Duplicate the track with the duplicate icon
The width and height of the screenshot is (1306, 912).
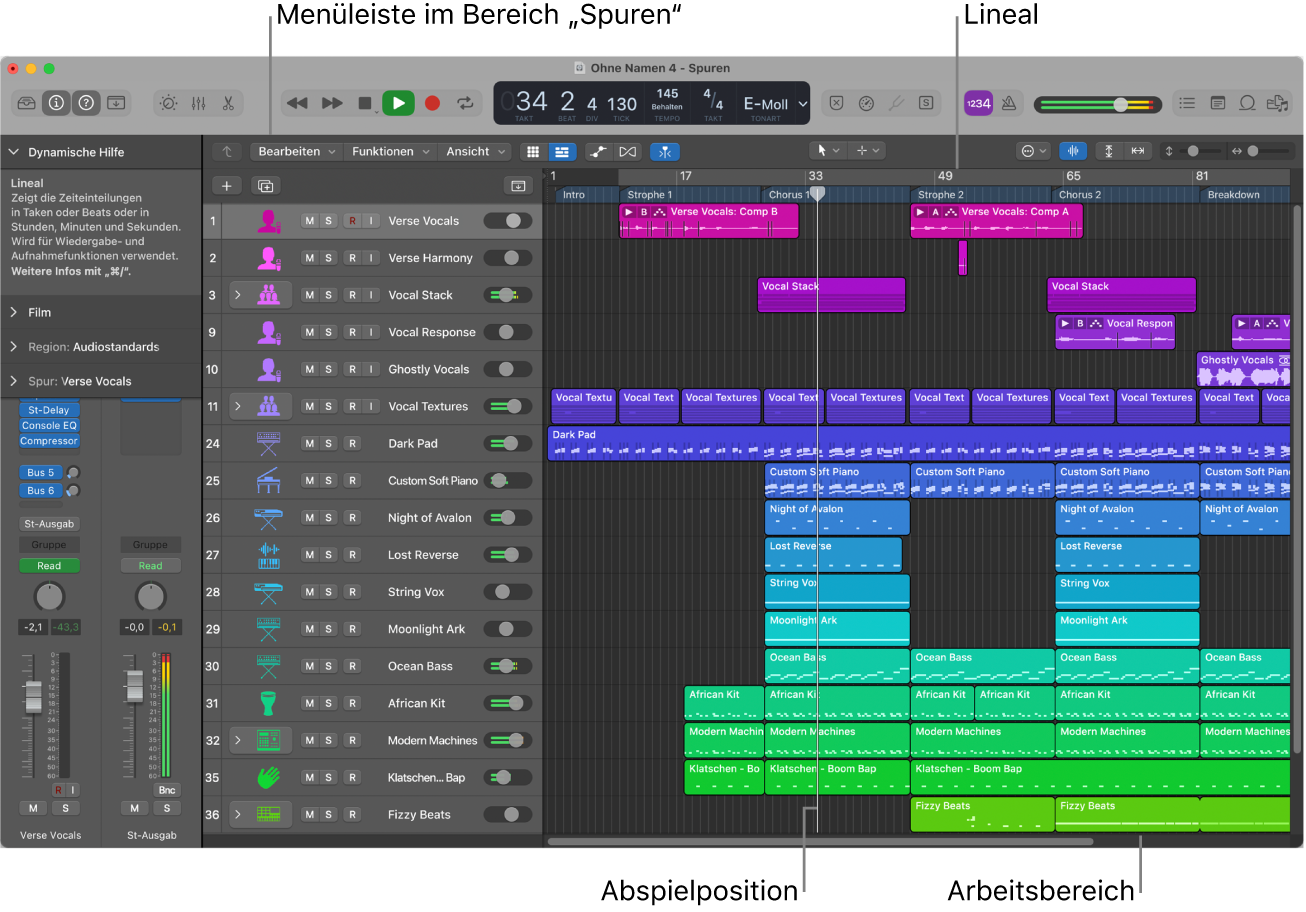(x=265, y=185)
